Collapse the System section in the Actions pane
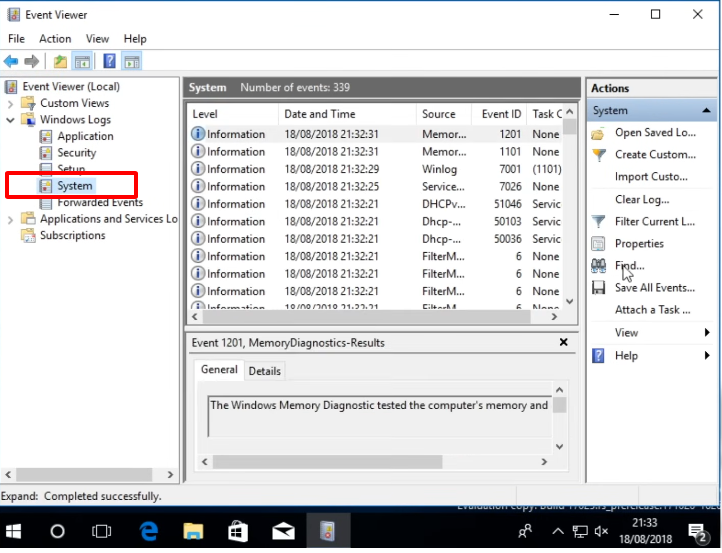Image resolution: width=722 pixels, height=553 pixels. click(x=707, y=110)
